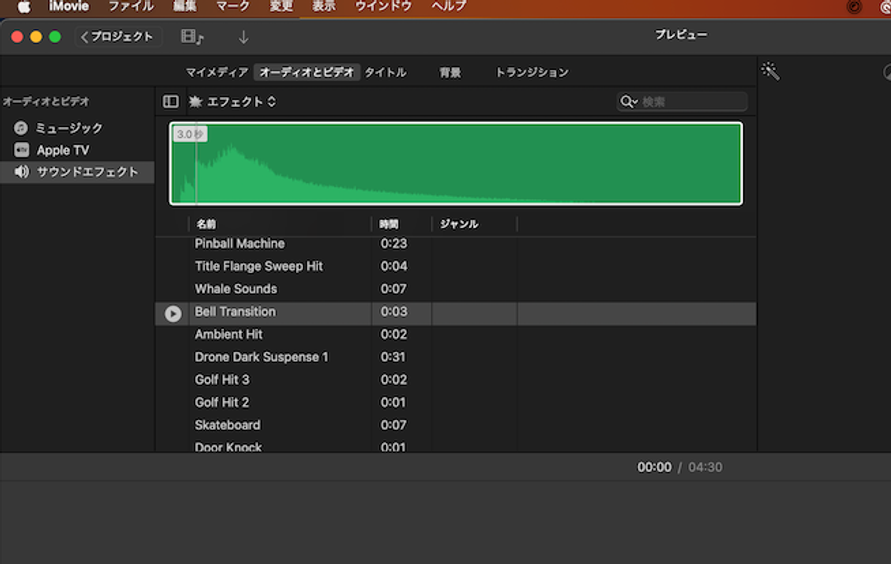Image resolution: width=891 pixels, height=564 pixels.
Task: Toggle the sidebar visibility icon
Action: click(171, 102)
